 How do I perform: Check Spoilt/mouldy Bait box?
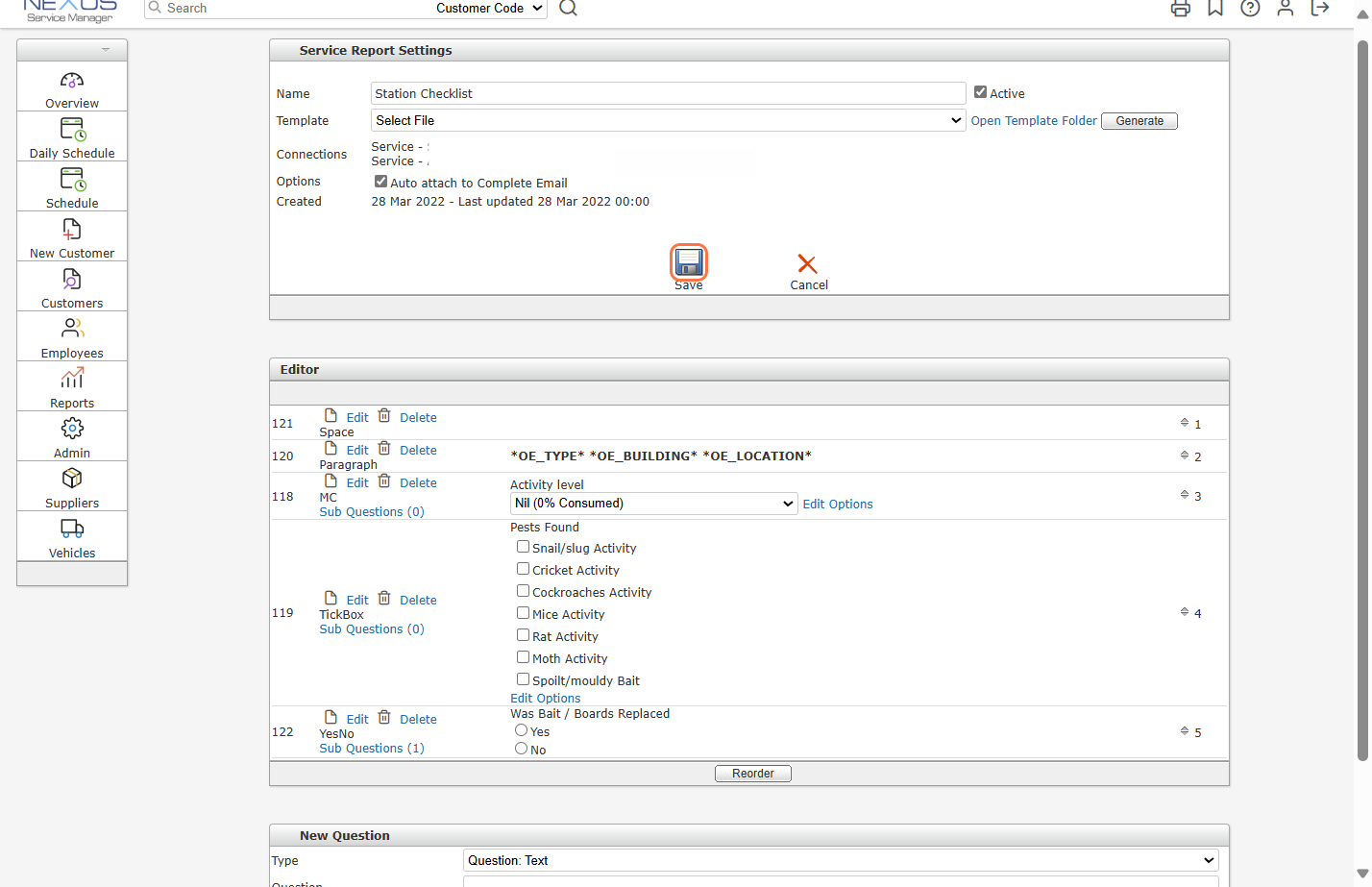click(523, 678)
